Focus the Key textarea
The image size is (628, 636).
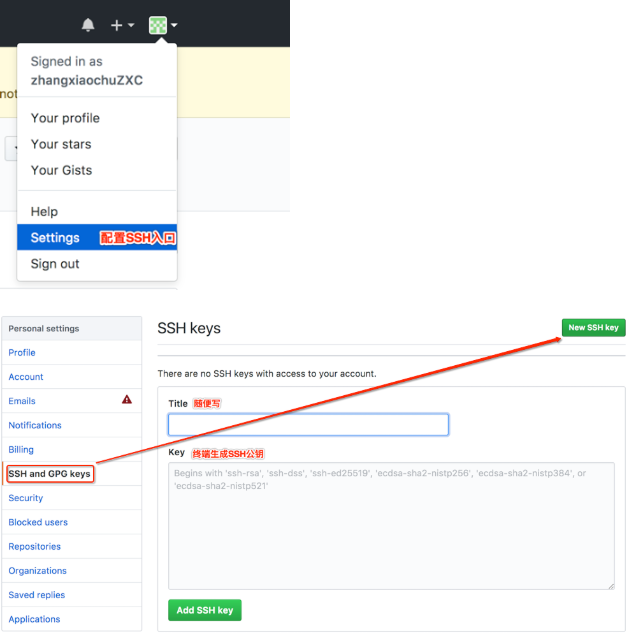pos(391,526)
